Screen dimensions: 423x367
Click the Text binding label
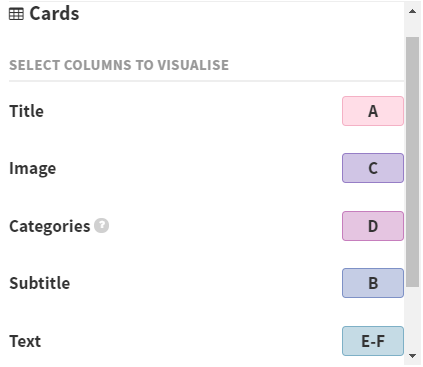(x=25, y=341)
